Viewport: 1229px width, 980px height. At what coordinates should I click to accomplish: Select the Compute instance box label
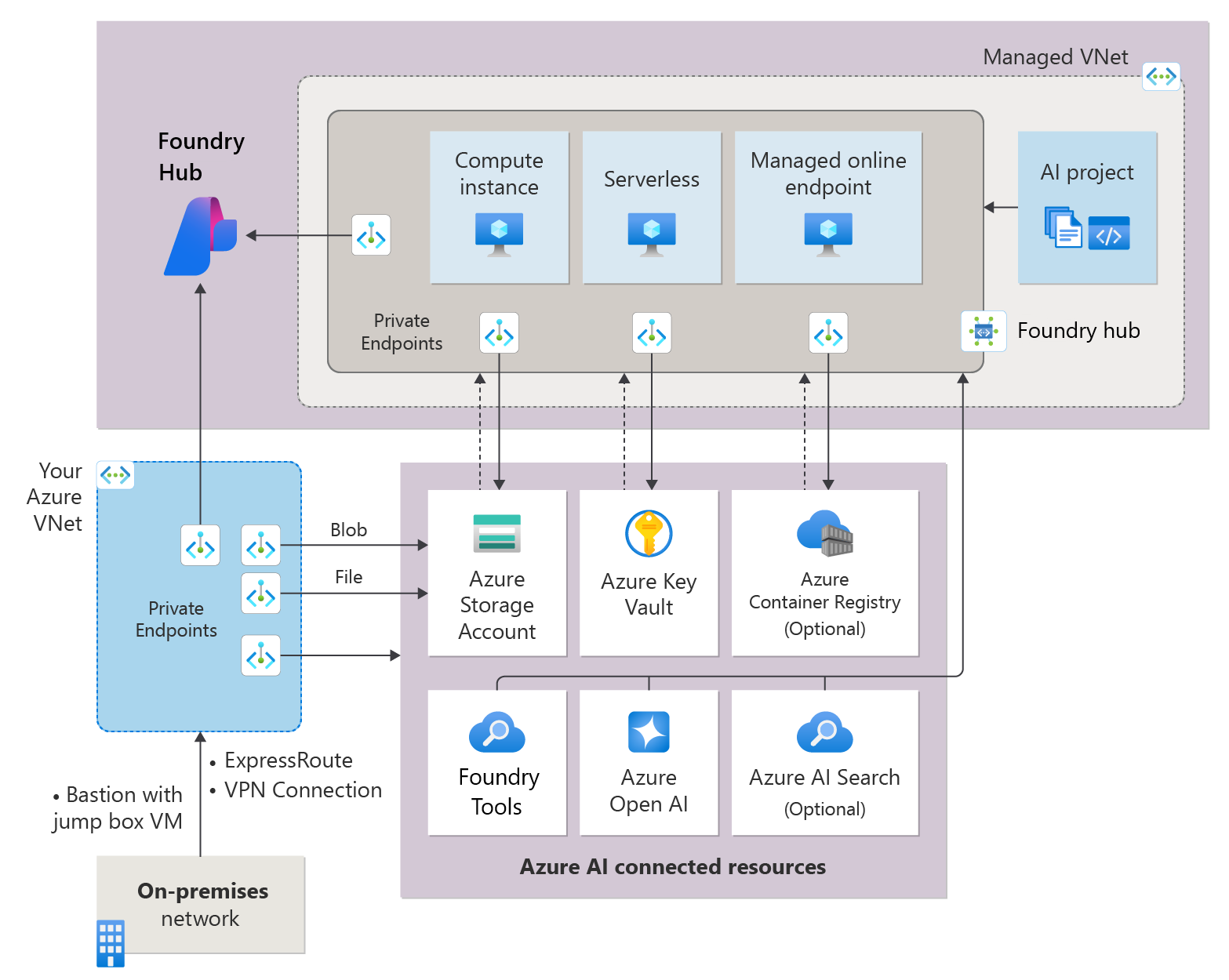499,173
